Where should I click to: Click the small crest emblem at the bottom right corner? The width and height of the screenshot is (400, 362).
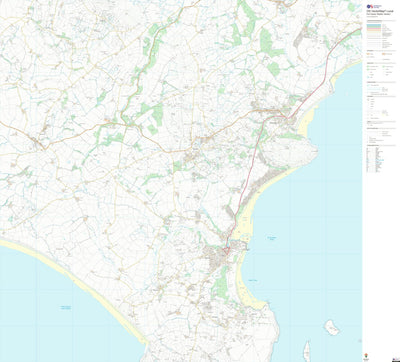tap(367, 355)
